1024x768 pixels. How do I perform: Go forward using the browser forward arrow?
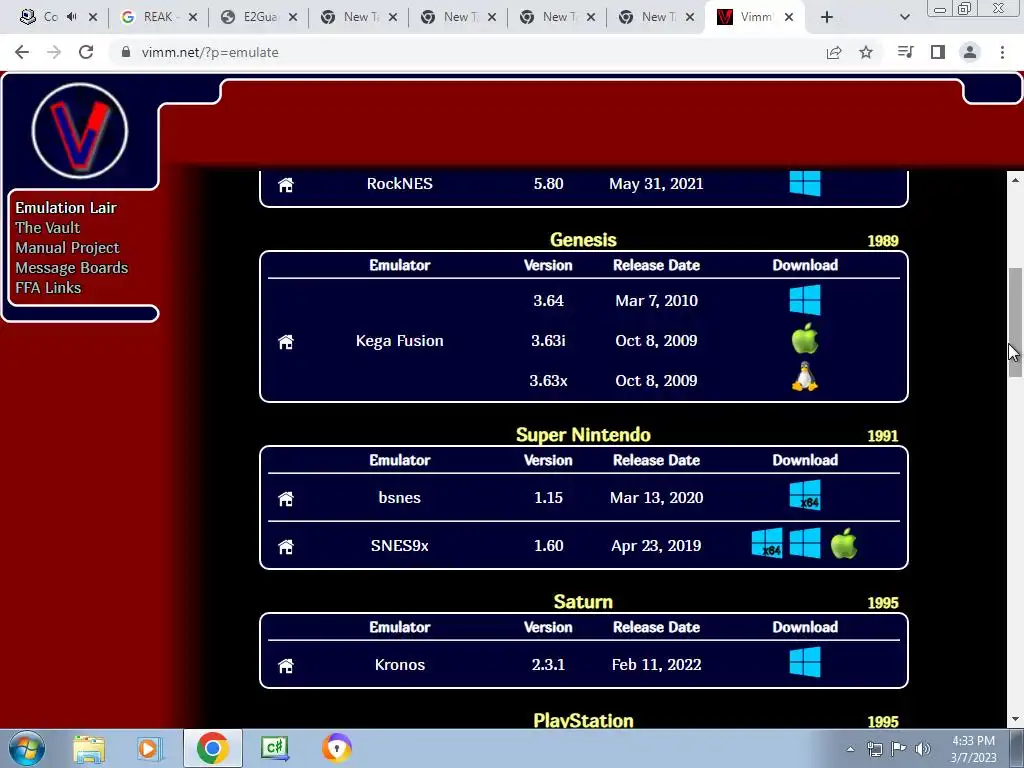[54, 52]
